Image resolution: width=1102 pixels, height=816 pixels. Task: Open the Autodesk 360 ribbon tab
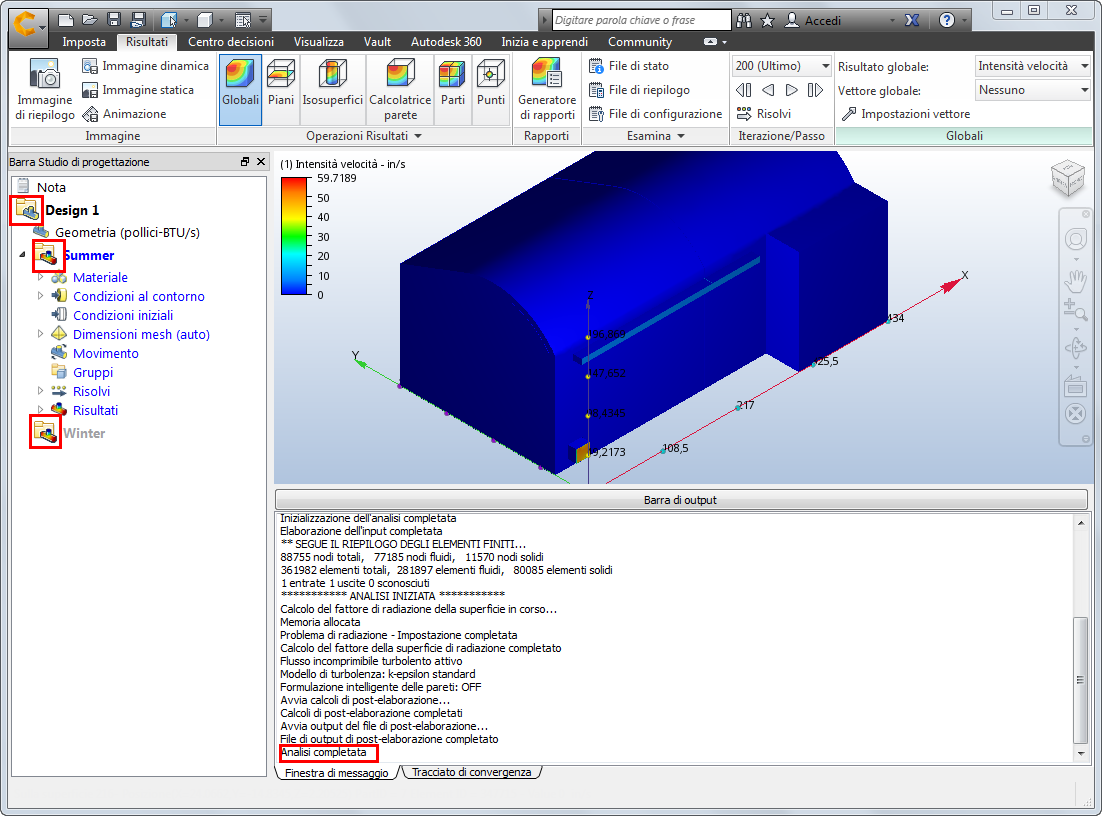[446, 41]
